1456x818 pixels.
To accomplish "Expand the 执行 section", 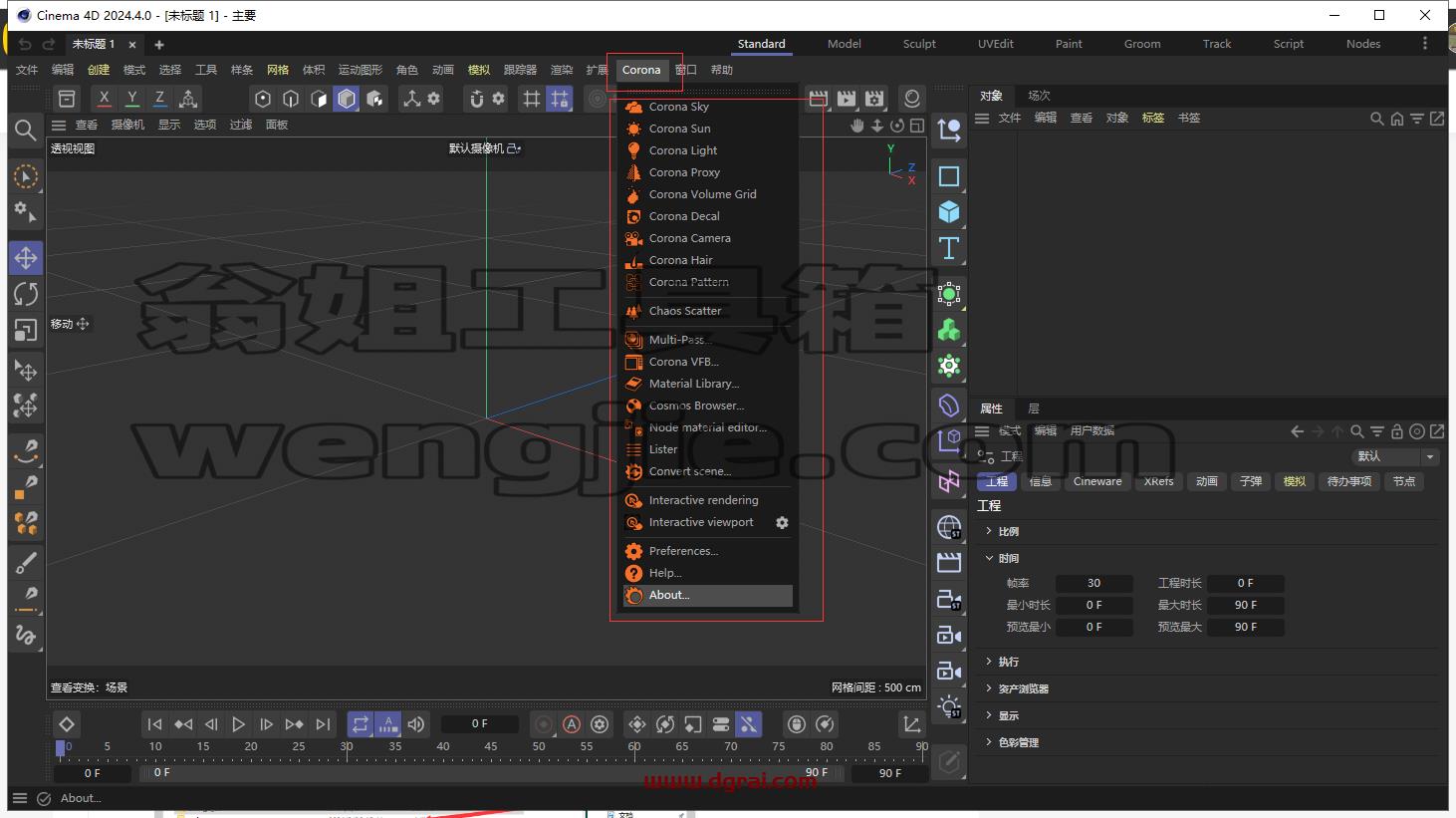I will pos(1008,662).
